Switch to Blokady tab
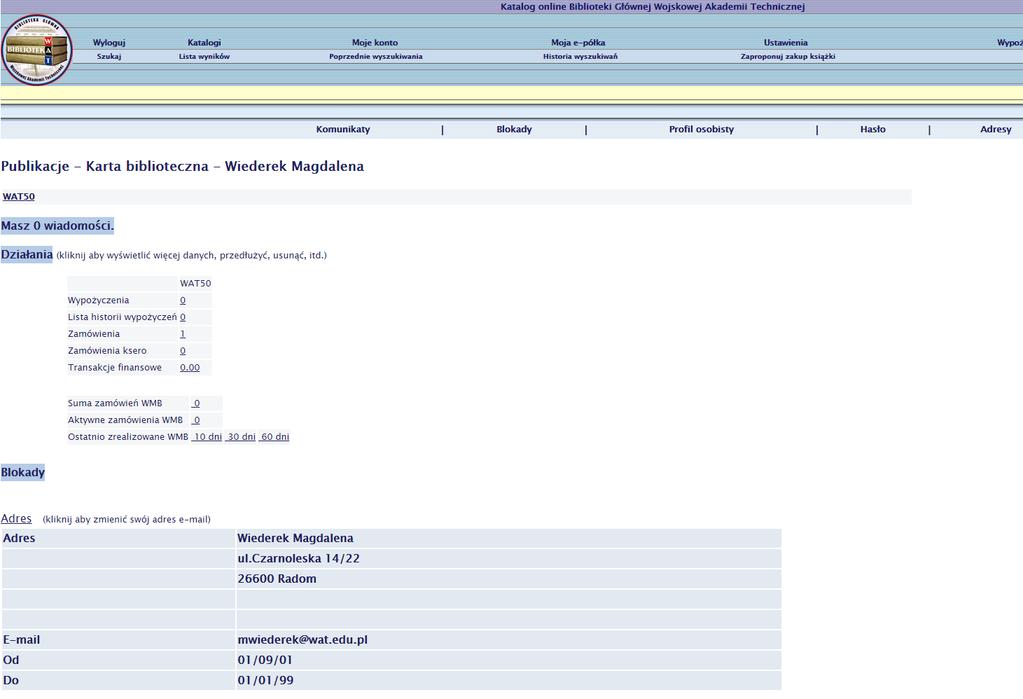The height and width of the screenshot is (699, 1023). pyautogui.click(x=514, y=129)
